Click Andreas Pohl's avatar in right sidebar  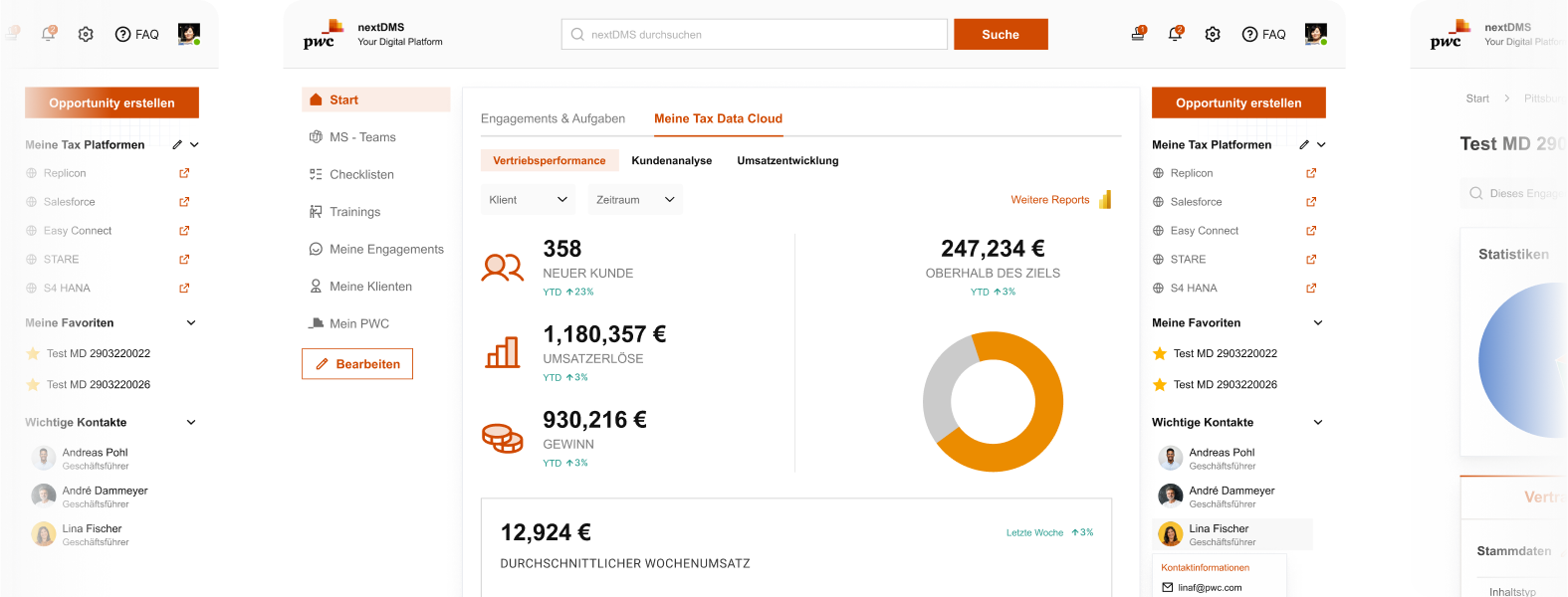[x=1171, y=458]
